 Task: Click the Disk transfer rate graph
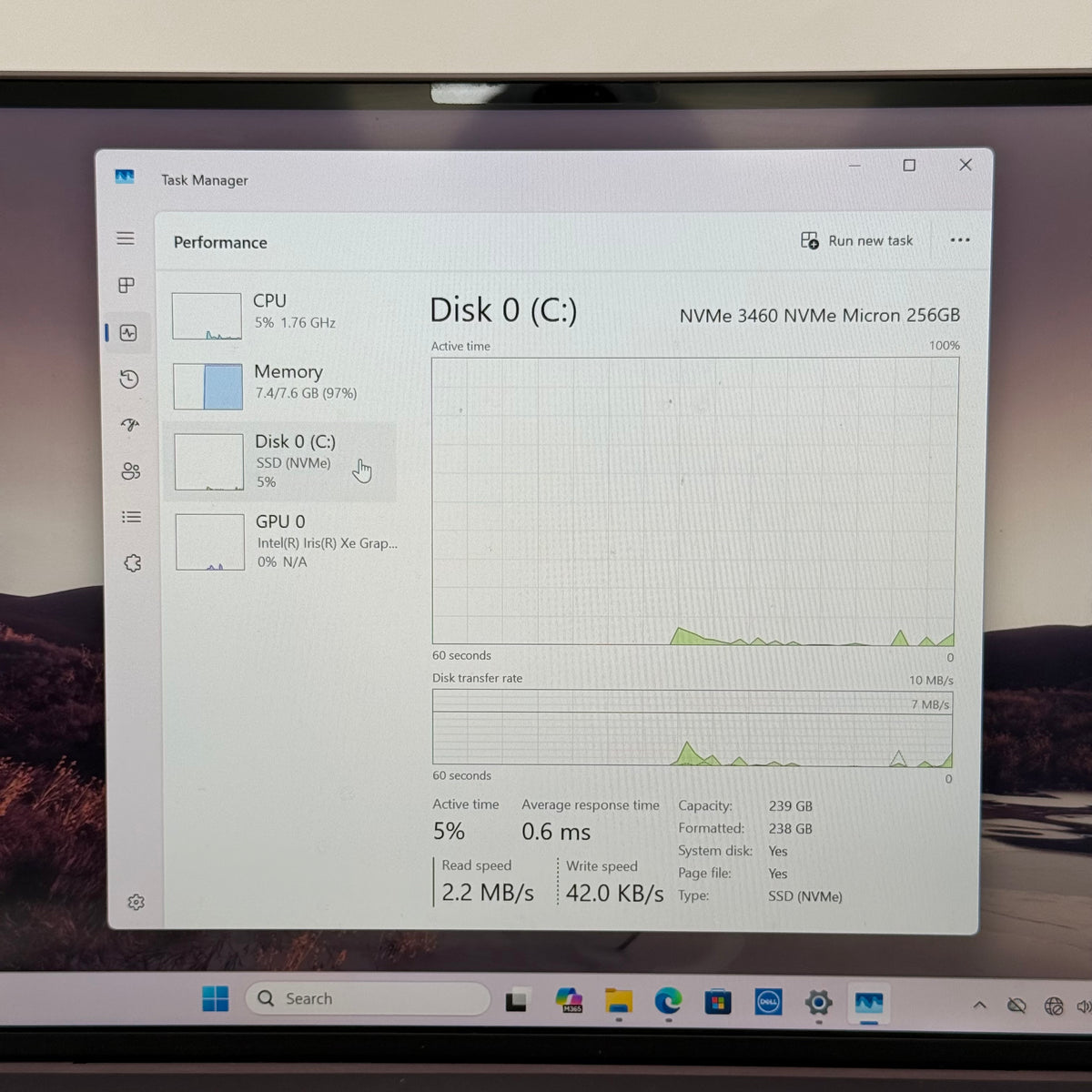point(693,727)
